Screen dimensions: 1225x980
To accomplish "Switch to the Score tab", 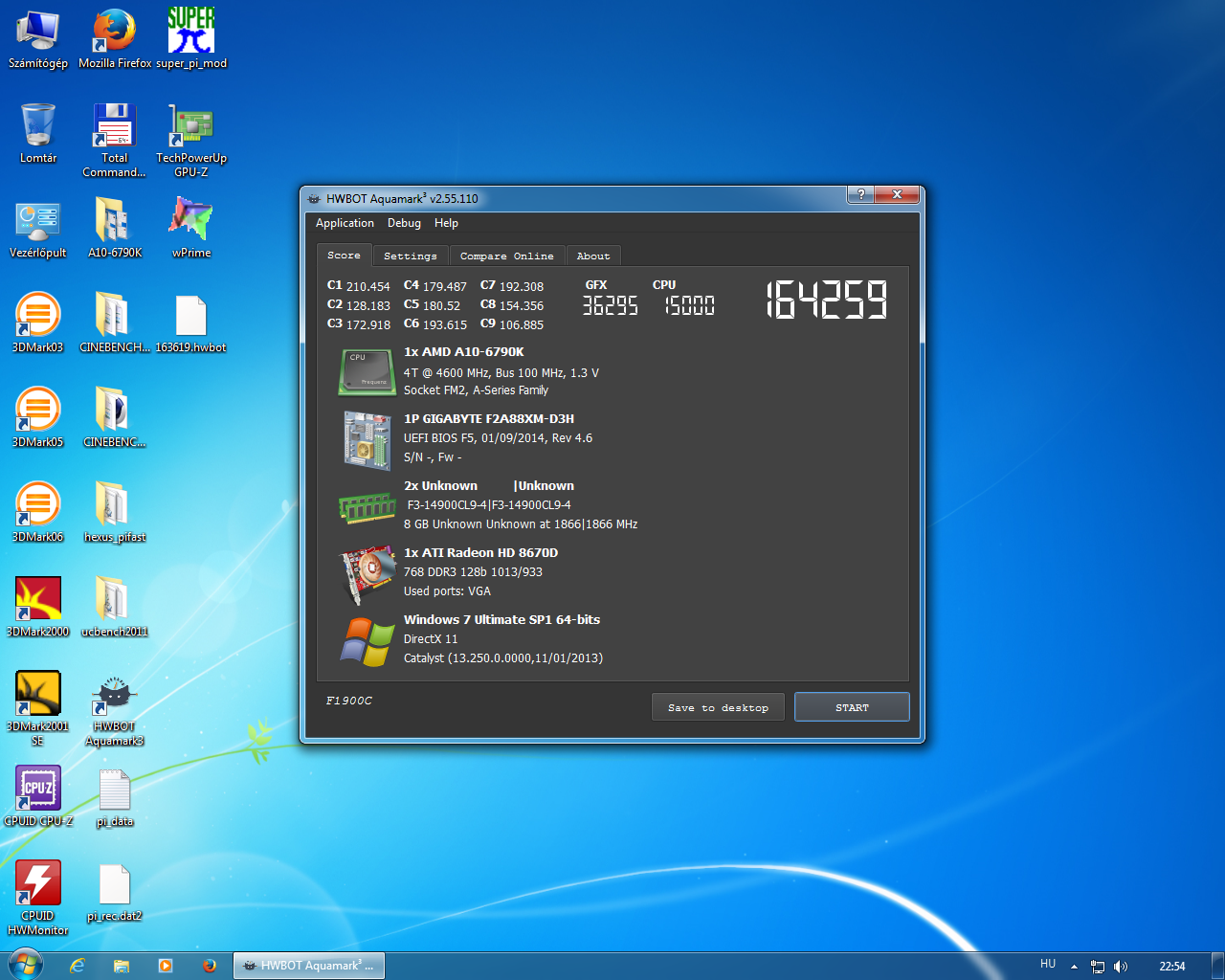I will click(x=344, y=255).
